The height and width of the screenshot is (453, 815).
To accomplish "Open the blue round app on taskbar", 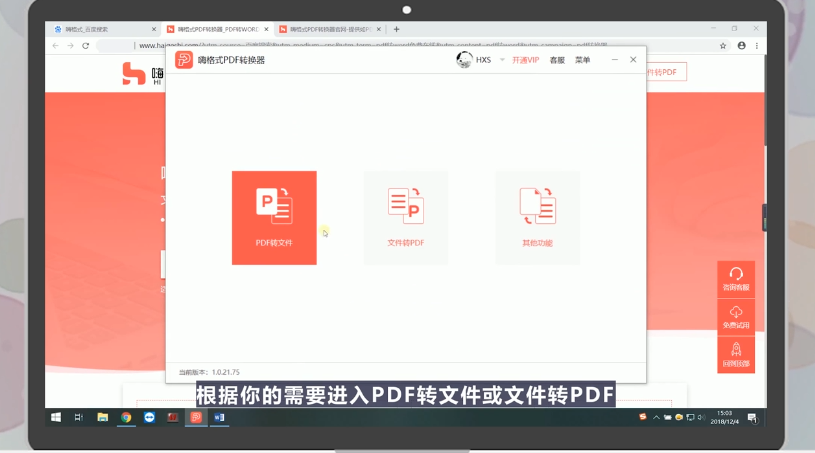I will pyautogui.click(x=149, y=417).
